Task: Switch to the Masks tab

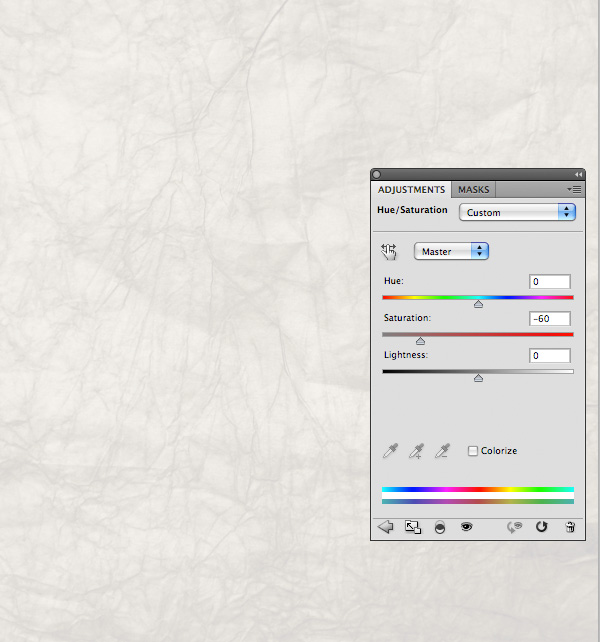Action: point(474,189)
